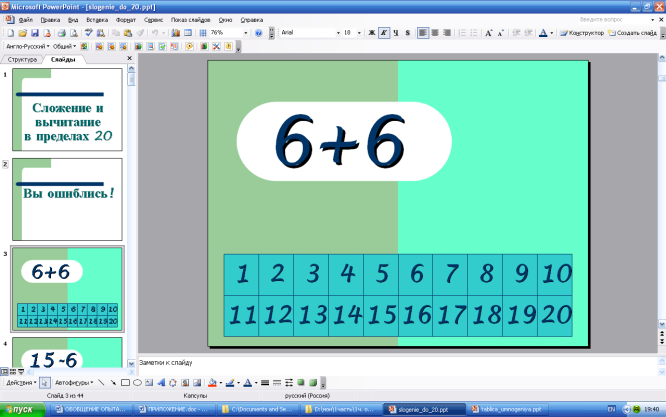Click the Increase font size icon
The width and height of the screenshot is (666, 417).
[488, 33]
